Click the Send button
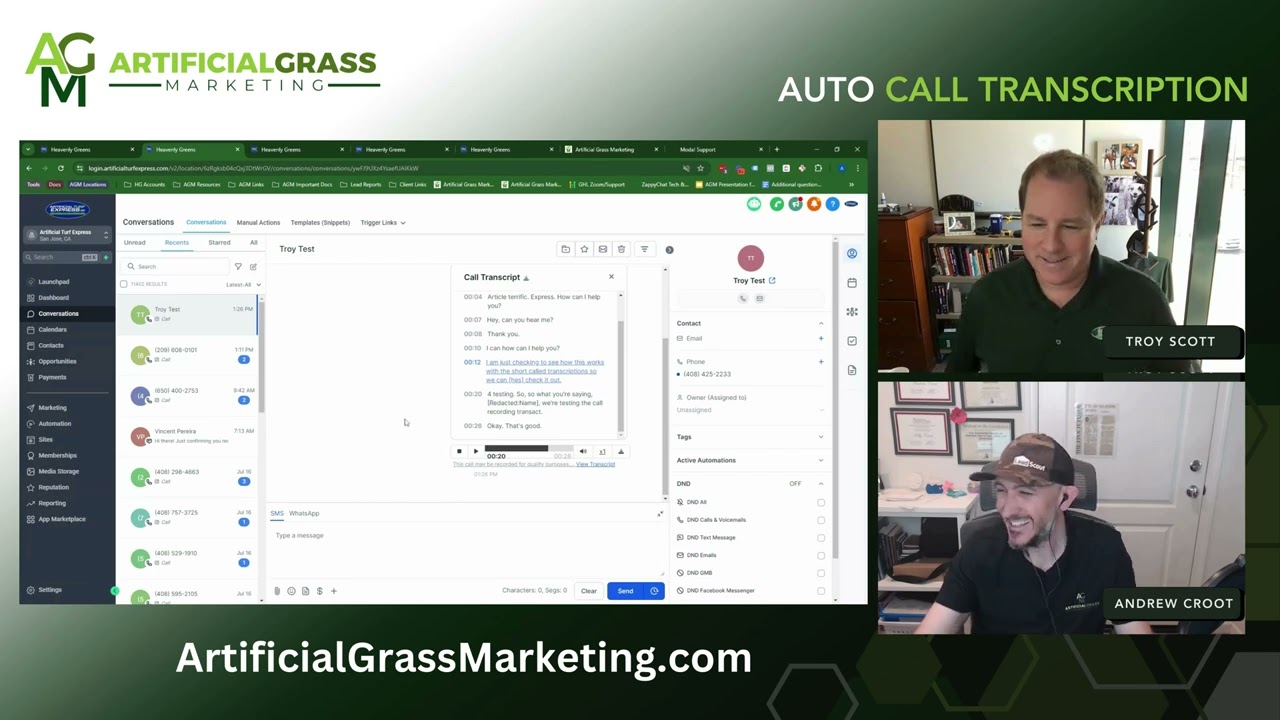1280x720 pixels. point(625,591)
